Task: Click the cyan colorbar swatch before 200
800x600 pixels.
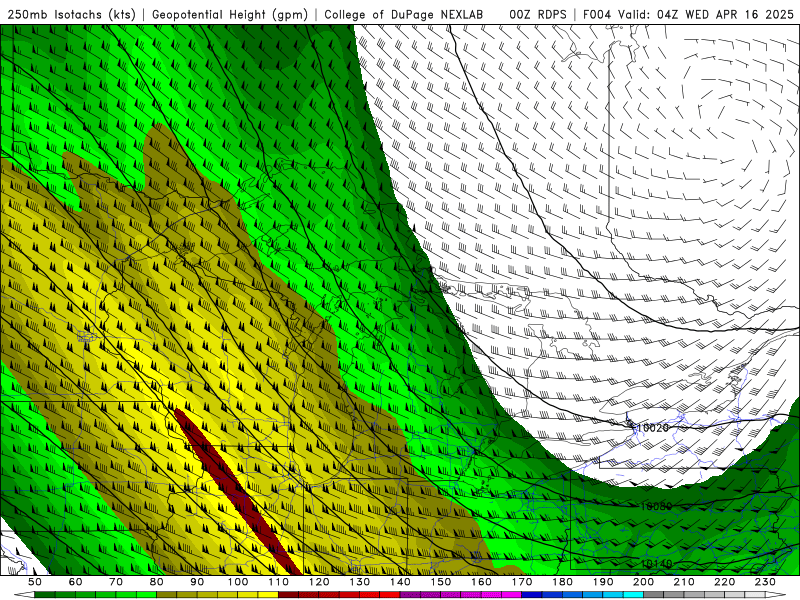Action: pyautogui.click(x=634, y=595)
